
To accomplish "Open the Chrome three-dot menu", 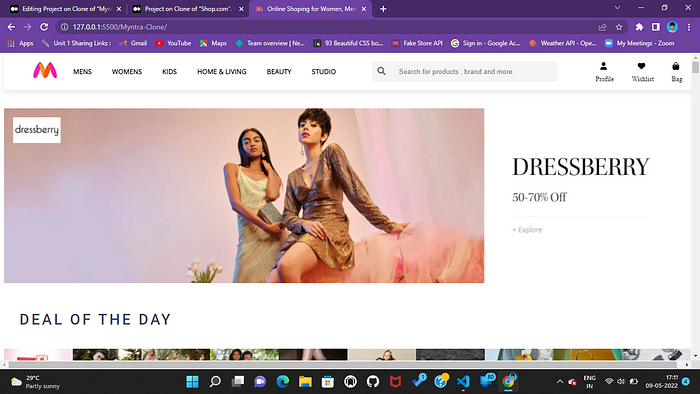I will tap(689, 27).
